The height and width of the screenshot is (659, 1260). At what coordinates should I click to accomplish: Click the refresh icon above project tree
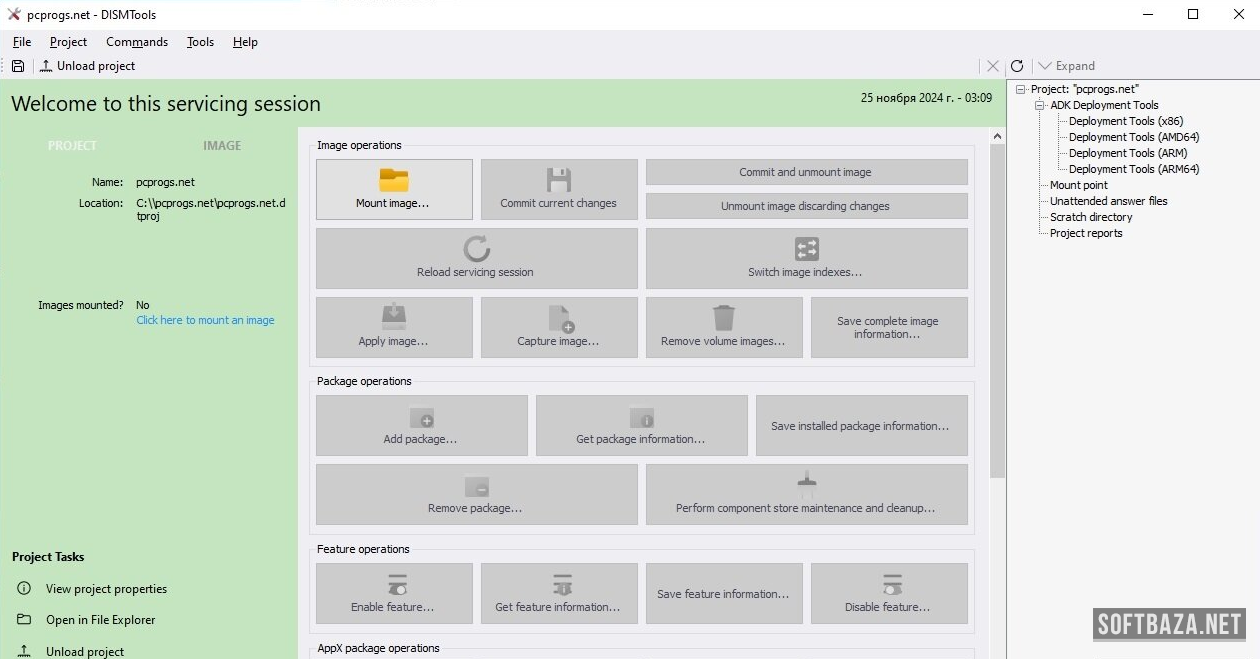1017,66
